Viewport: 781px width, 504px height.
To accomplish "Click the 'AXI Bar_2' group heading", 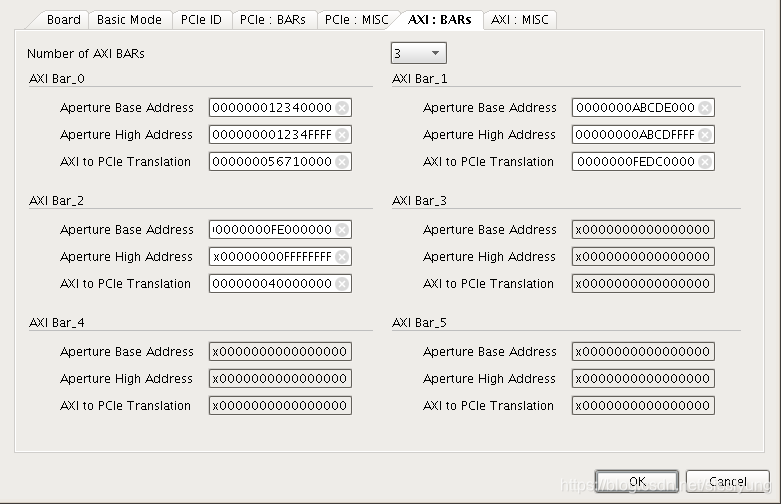I will [x=57, y=201].
